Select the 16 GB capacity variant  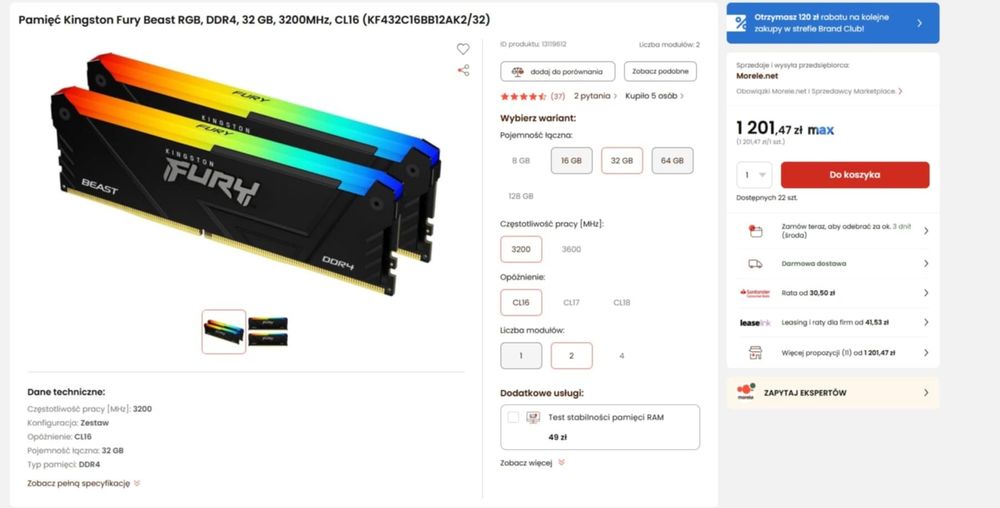tap(571, 161)
